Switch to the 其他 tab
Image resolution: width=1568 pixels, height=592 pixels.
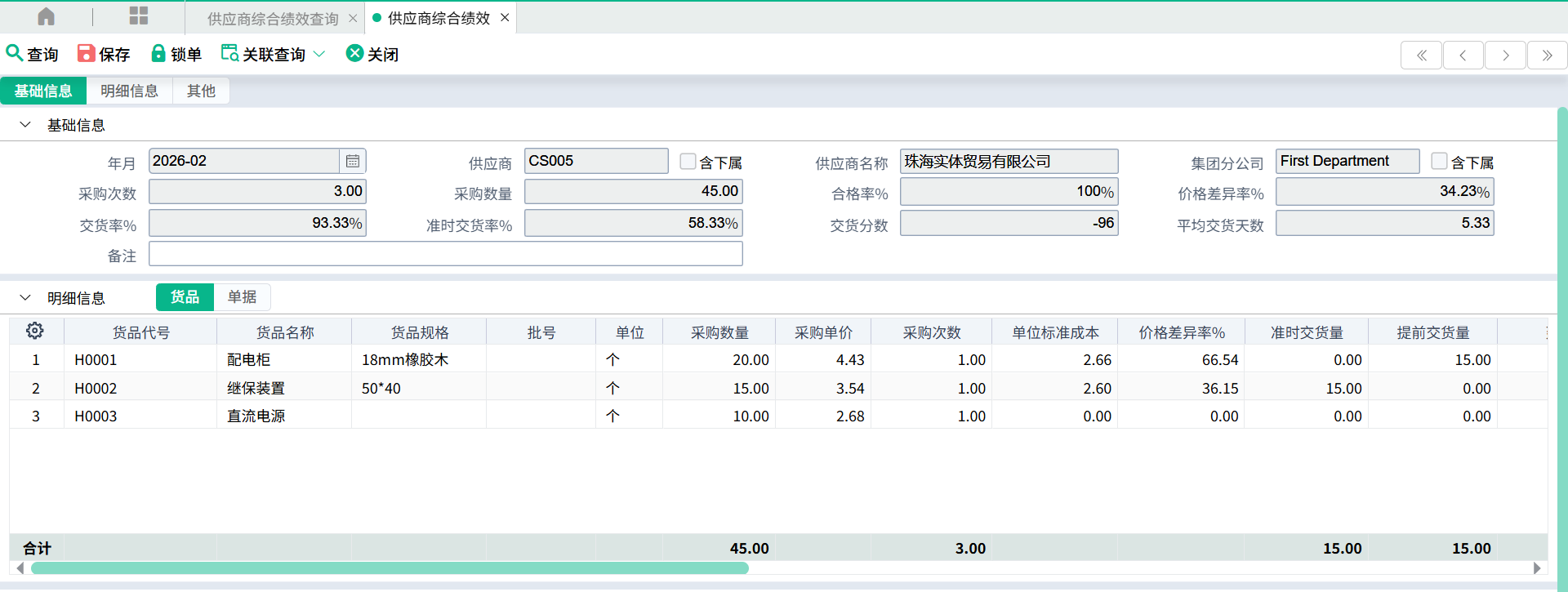click(x=201, y=91)
